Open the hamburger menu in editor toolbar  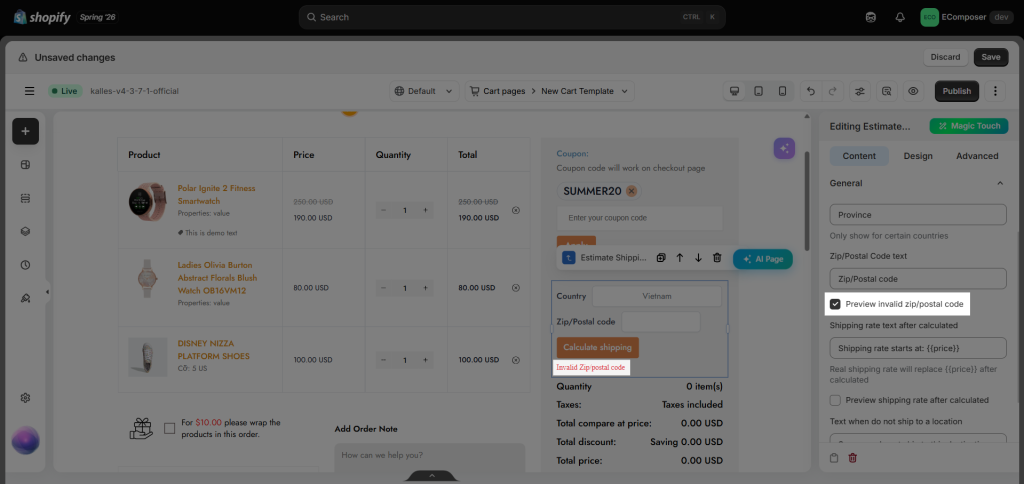pos(29,91)
